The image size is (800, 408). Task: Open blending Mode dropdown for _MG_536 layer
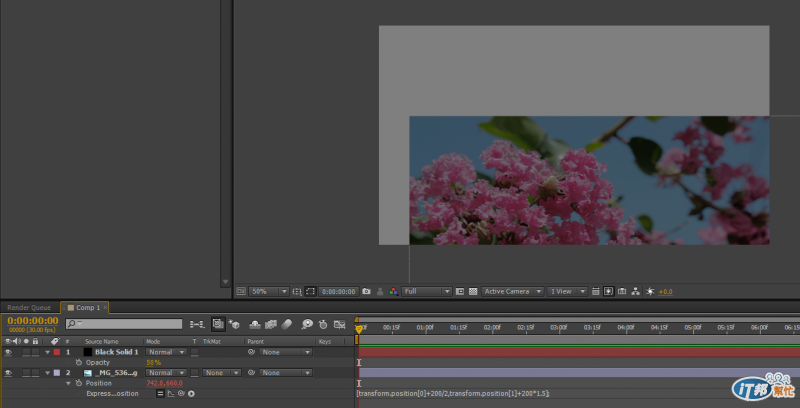click(x=166, y=373)
